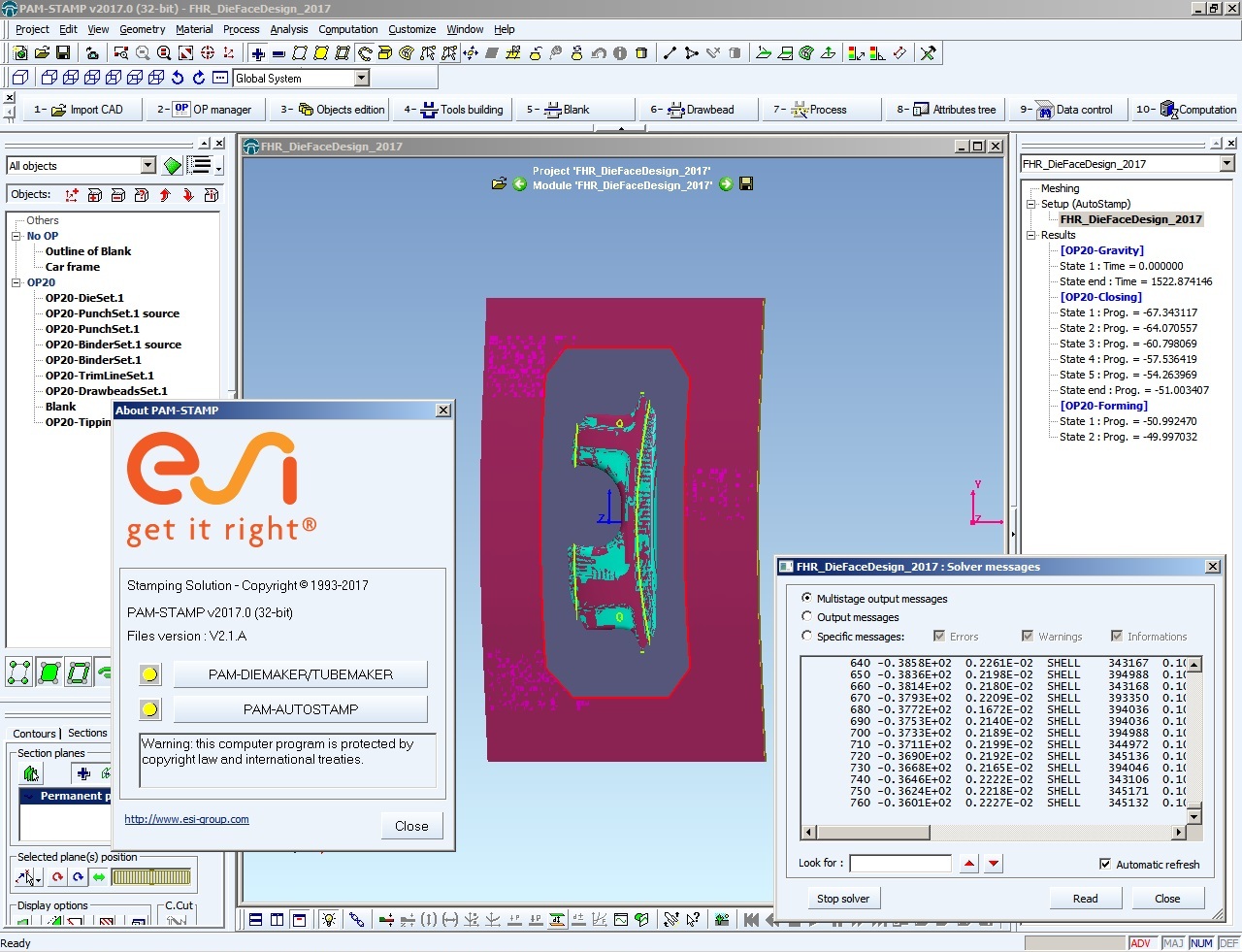This screenshot has width=1242, height=952.
Task: Toggle the Errors checkbox
Action: (939, 636)
